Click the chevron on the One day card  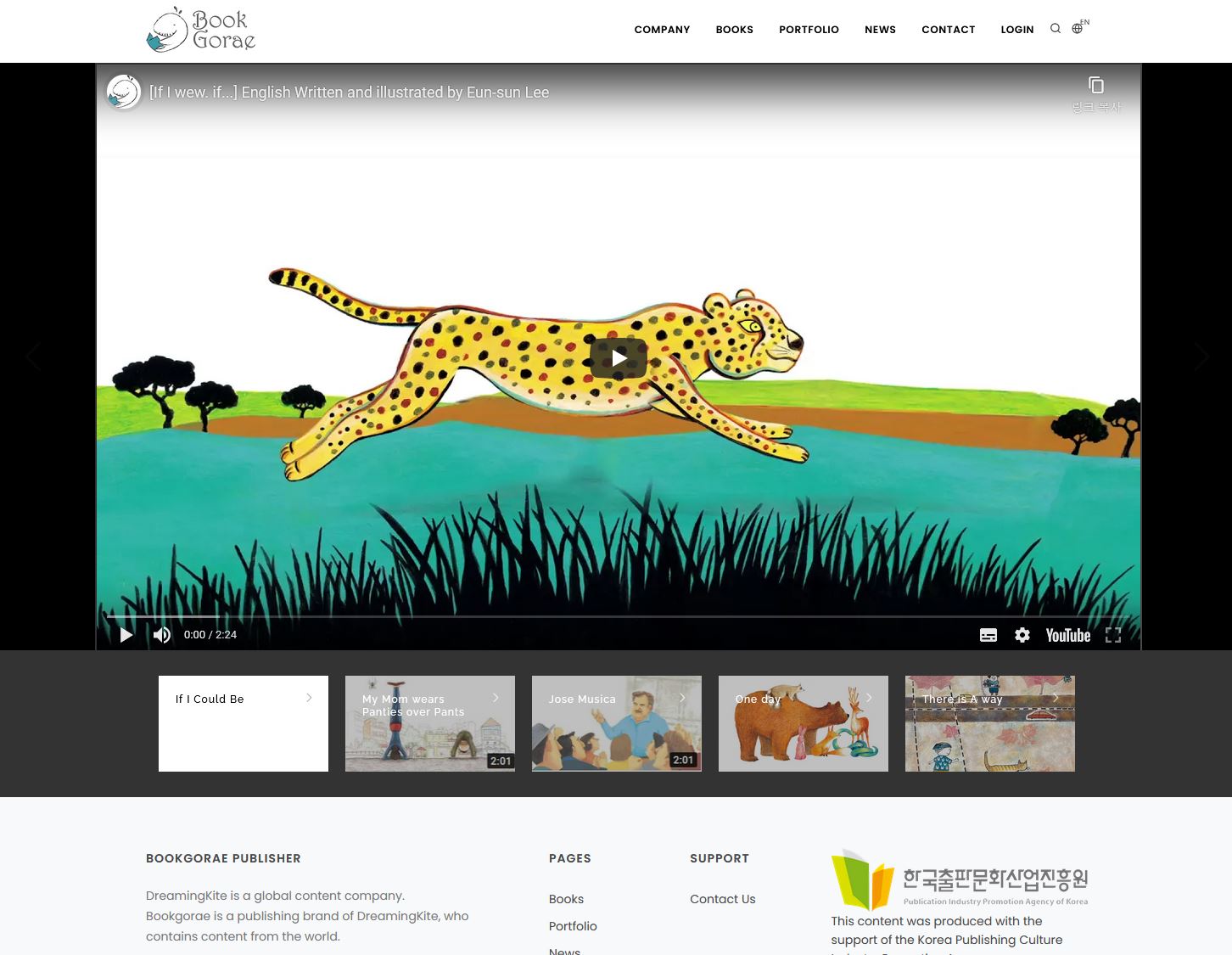(869, 698)
